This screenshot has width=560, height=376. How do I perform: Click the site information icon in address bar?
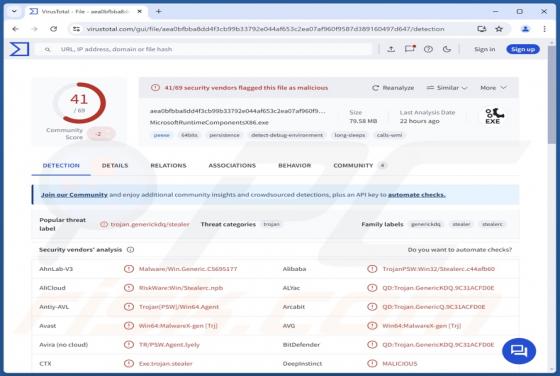76,29
